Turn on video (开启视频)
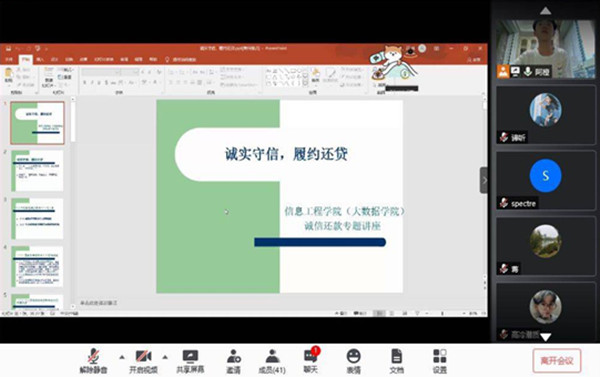600x377 pixels. pos(143,361)
